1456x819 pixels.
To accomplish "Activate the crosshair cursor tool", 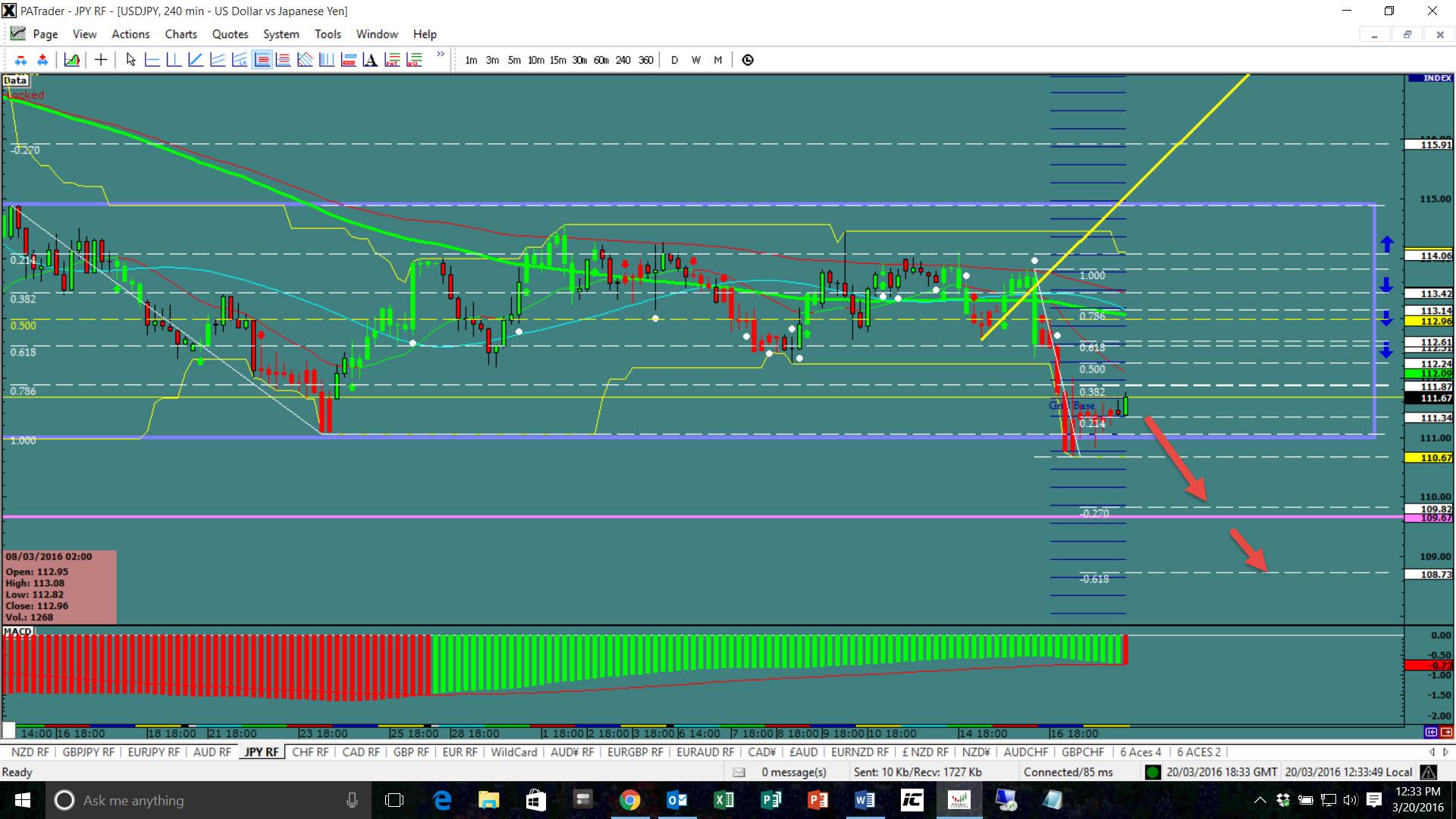I will (101, 60).
